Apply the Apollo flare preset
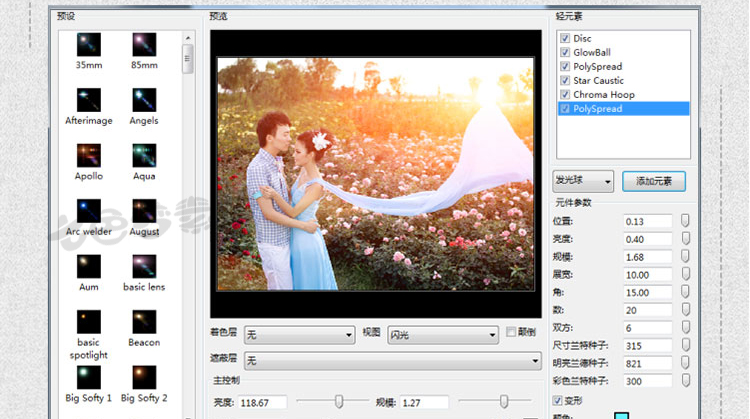750x419 pixels. click(89, 155)
